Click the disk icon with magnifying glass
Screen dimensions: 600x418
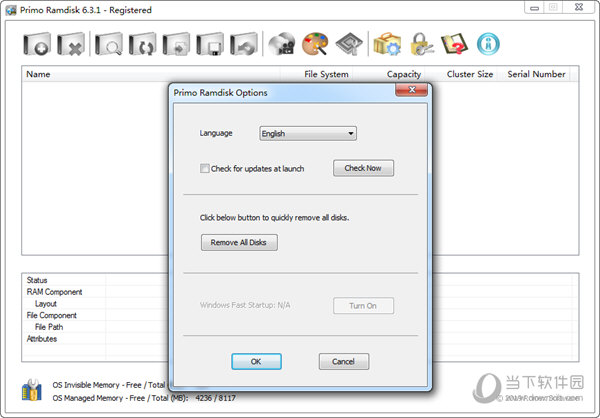(109, 44)
